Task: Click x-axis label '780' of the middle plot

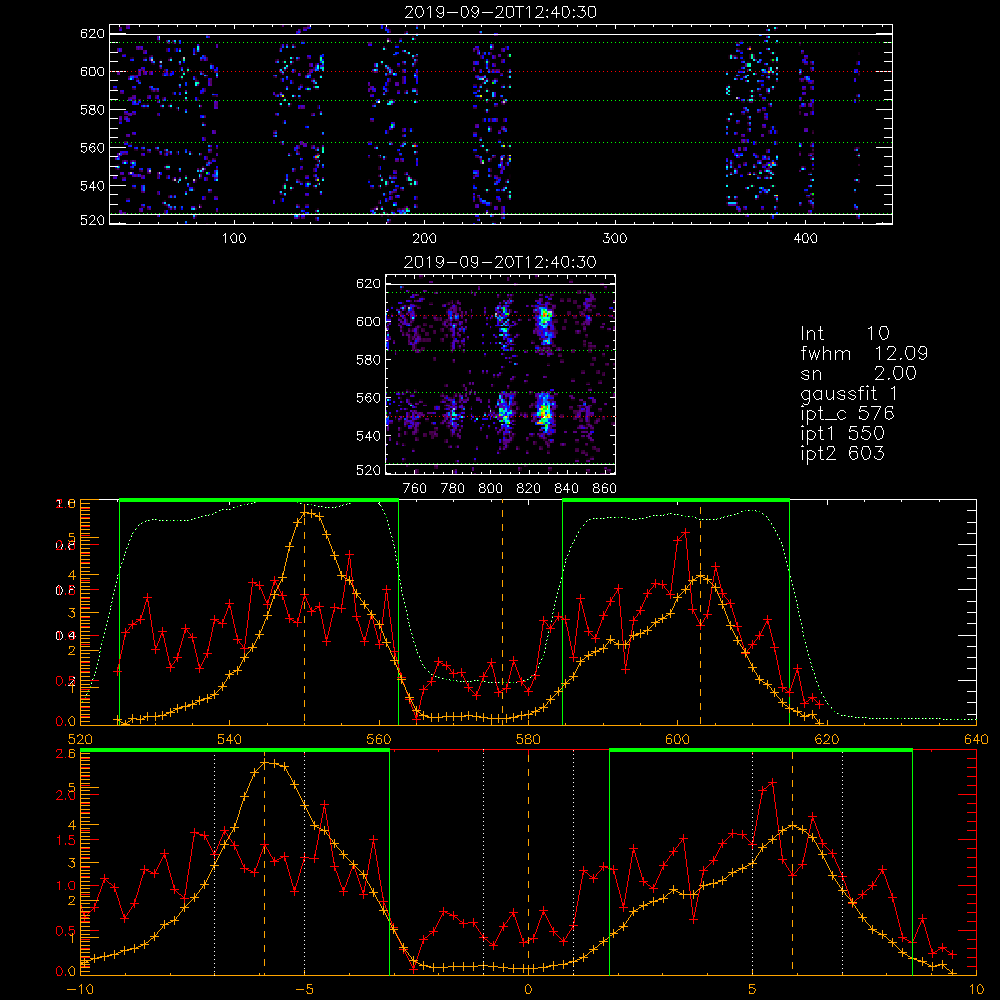Action: click(453, 489)
